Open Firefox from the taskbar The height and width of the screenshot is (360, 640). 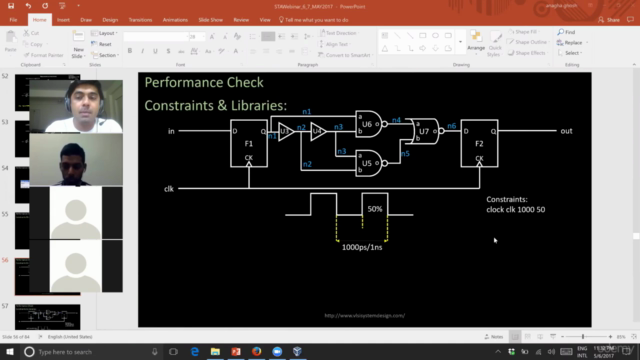point(256,351)
